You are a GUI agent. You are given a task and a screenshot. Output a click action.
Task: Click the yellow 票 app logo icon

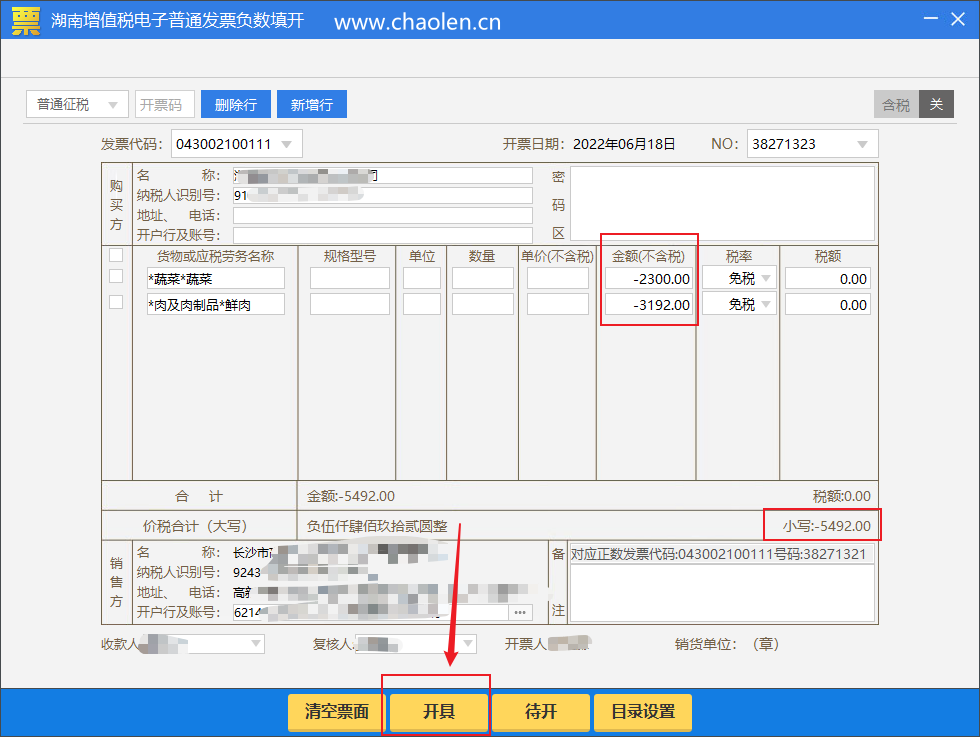pyautogui.click(x=26, y=21)
